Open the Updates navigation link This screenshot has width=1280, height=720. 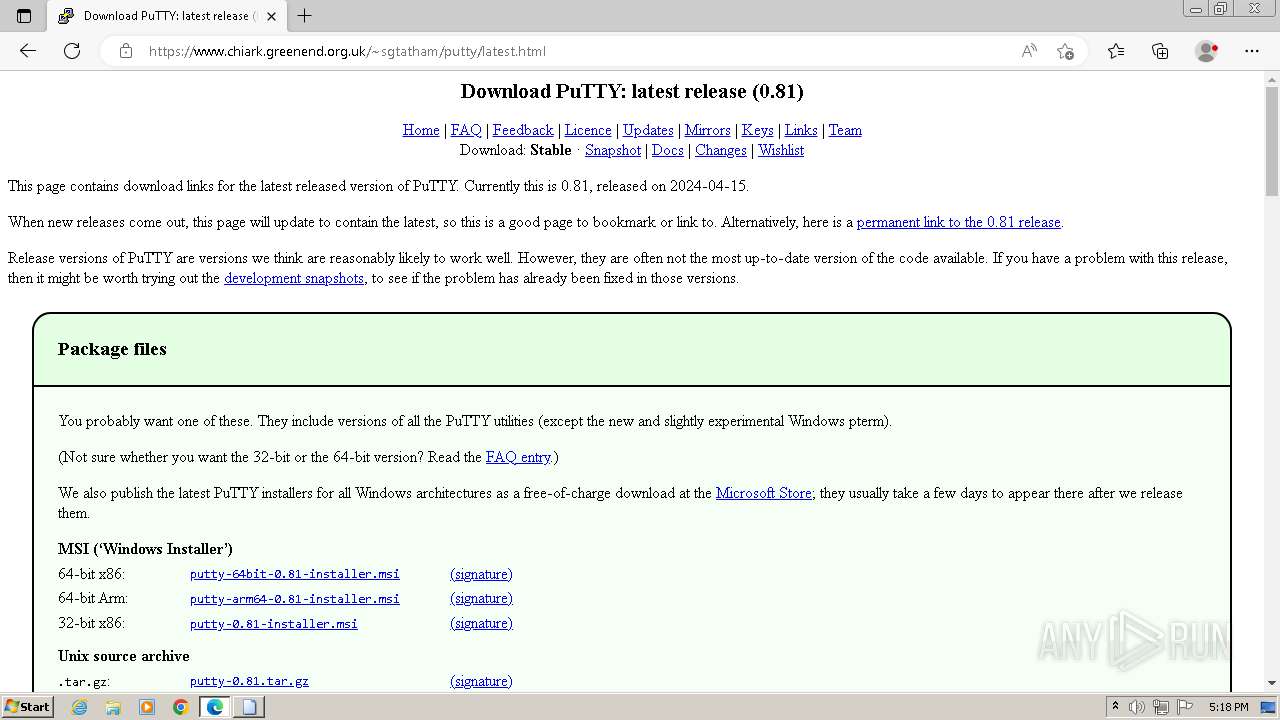[648, 130]
